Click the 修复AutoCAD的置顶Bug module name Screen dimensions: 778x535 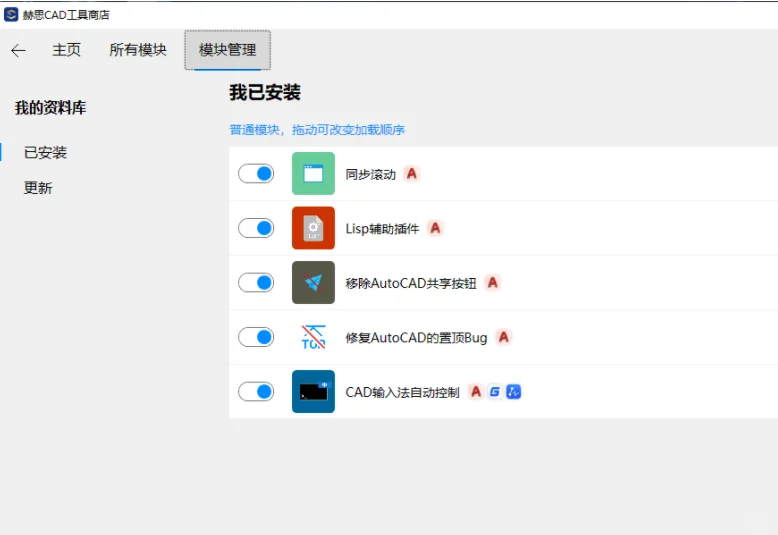(x=416, y=338)
